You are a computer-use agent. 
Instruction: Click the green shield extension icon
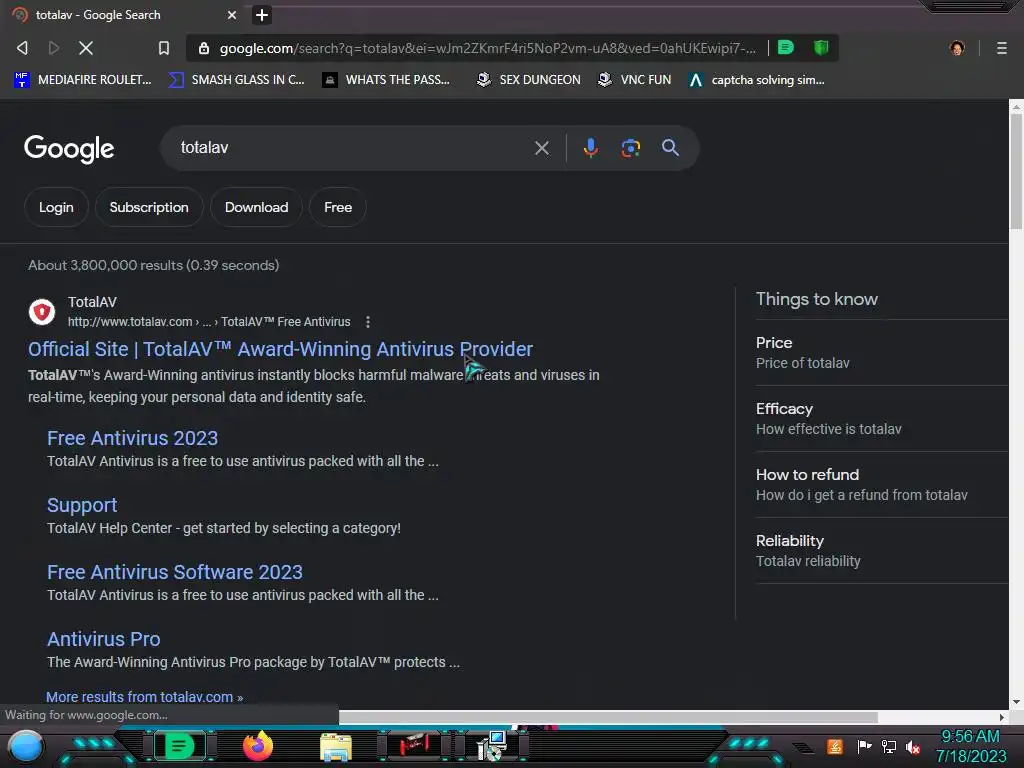pos(821,47)
